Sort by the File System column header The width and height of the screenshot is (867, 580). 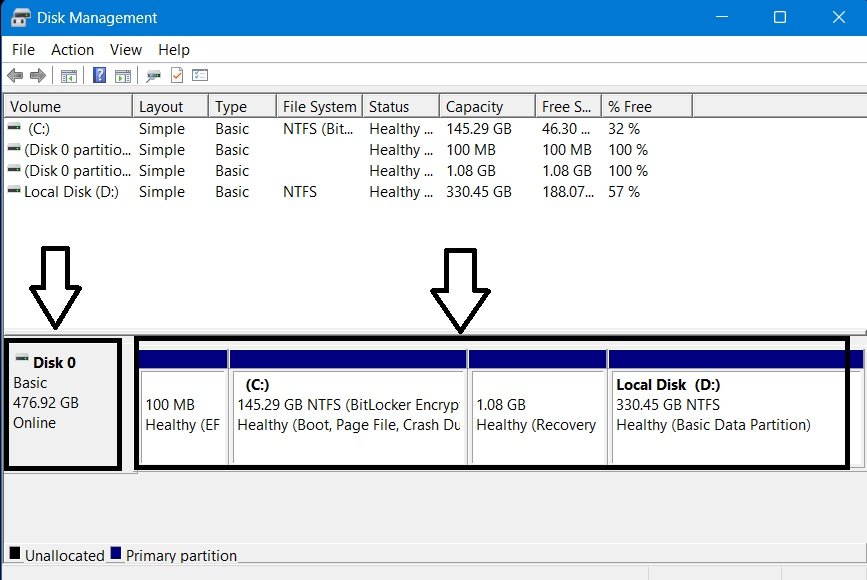pyautogui.click(x=320, y=106)
